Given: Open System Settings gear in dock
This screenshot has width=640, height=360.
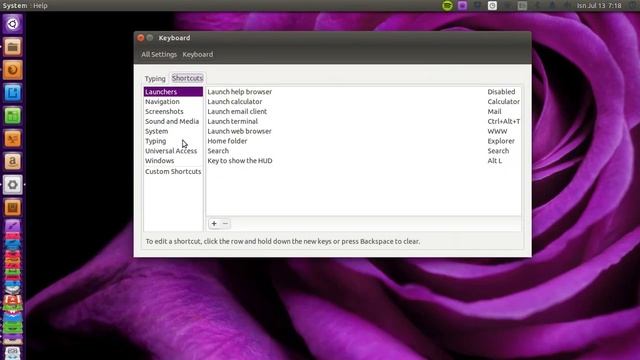Looking at the screenshot, I should tap(13, 184).
